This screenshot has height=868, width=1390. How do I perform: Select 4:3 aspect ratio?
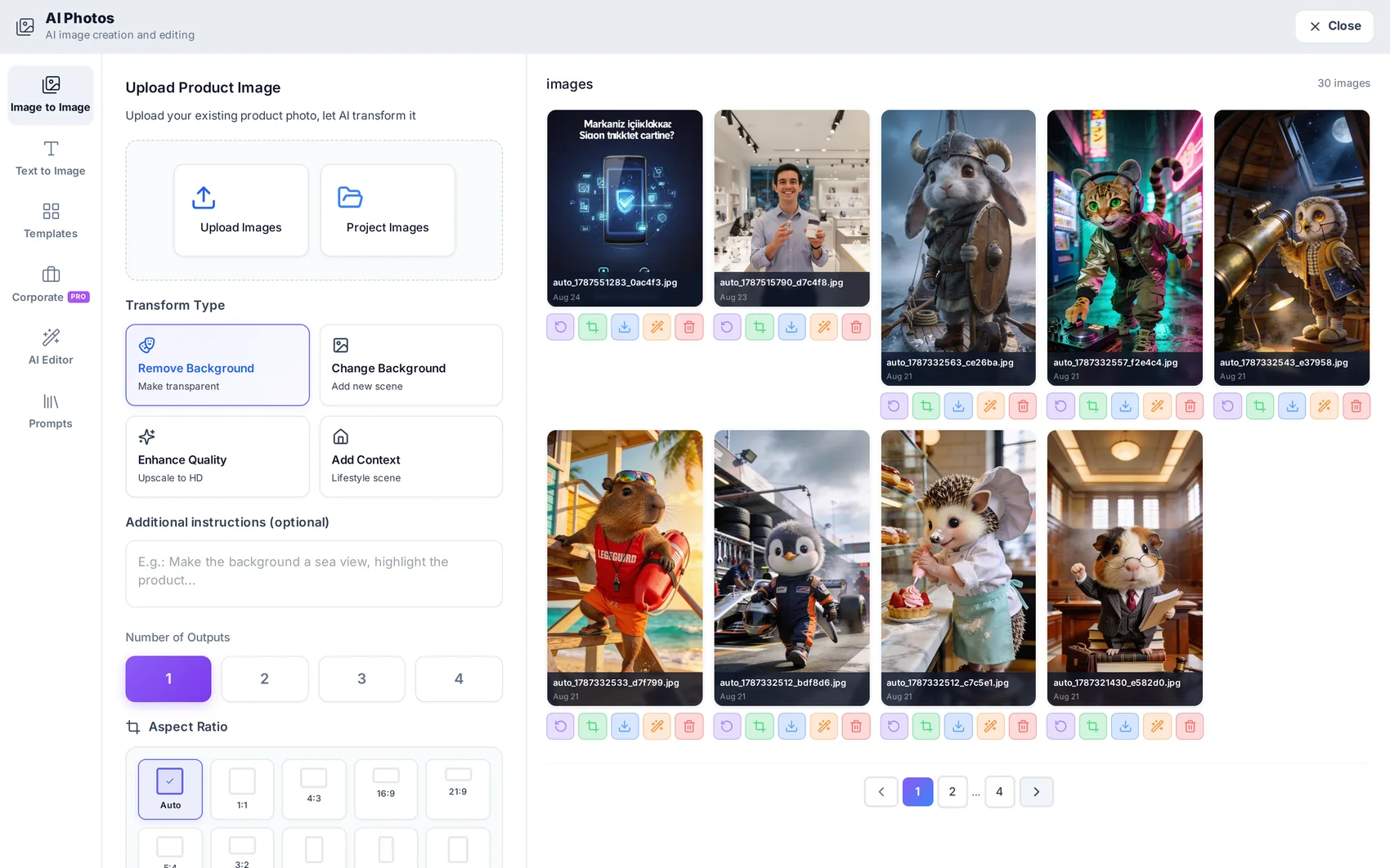tap(314, 790)
